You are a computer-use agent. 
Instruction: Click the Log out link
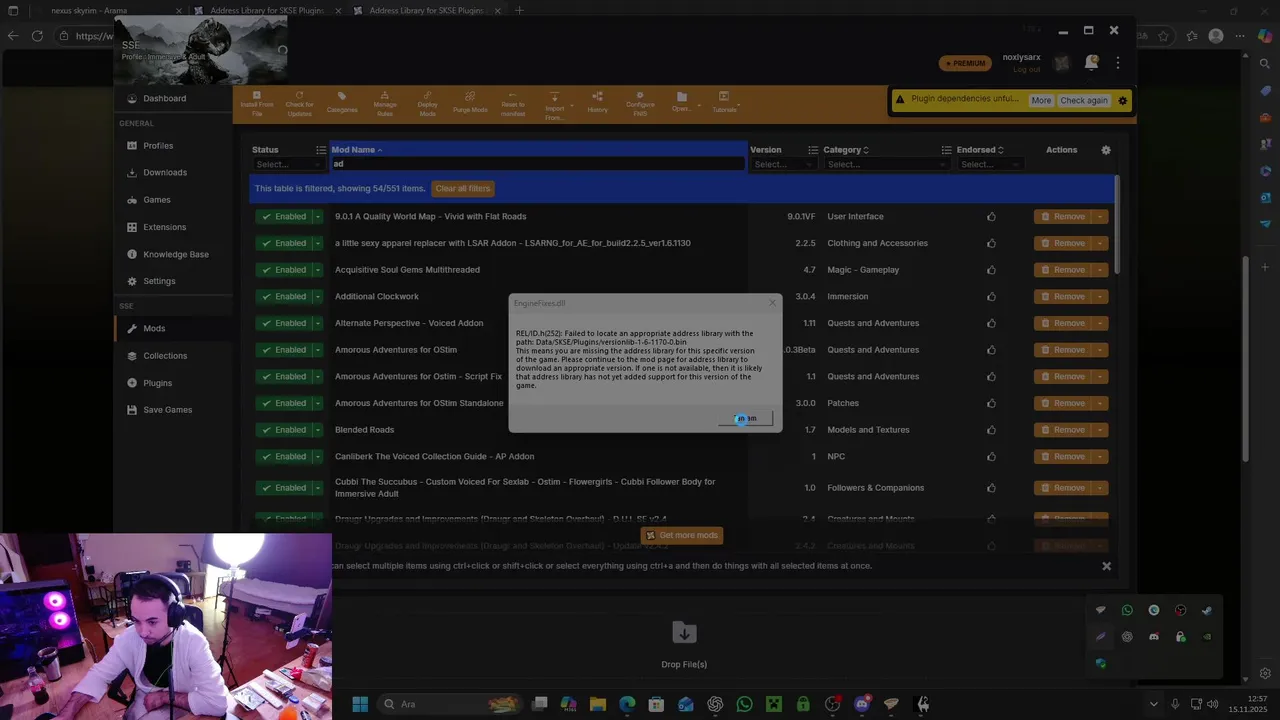tap(1026, 69)
